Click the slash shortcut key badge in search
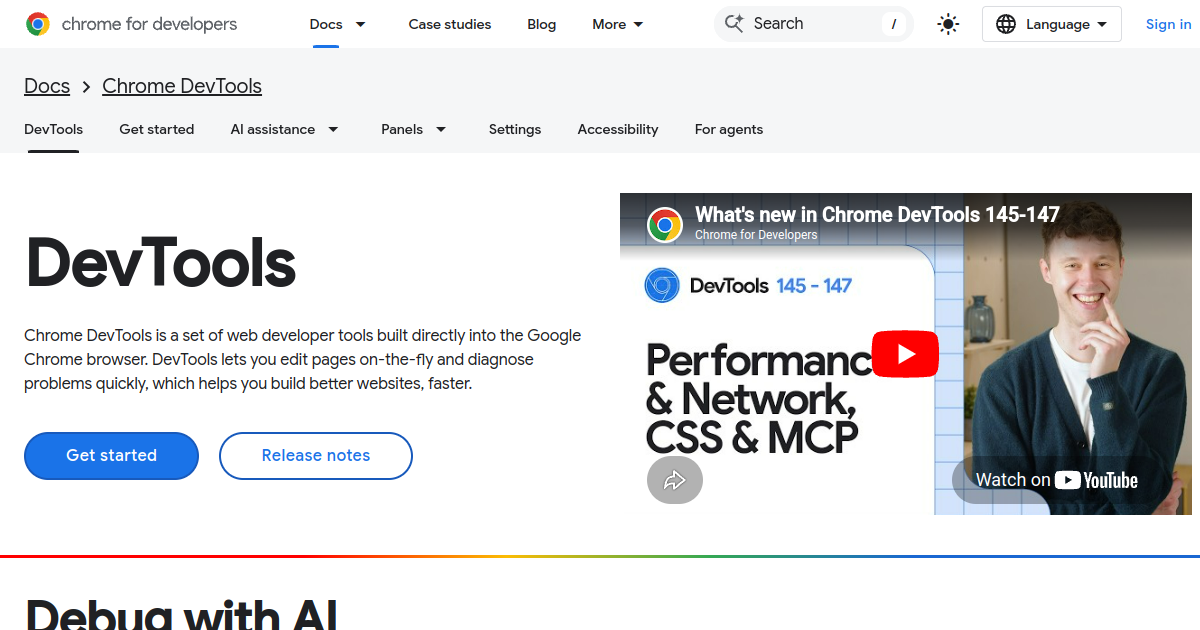The width and height of the screenshot is (1200, 630). coord(893,24)
